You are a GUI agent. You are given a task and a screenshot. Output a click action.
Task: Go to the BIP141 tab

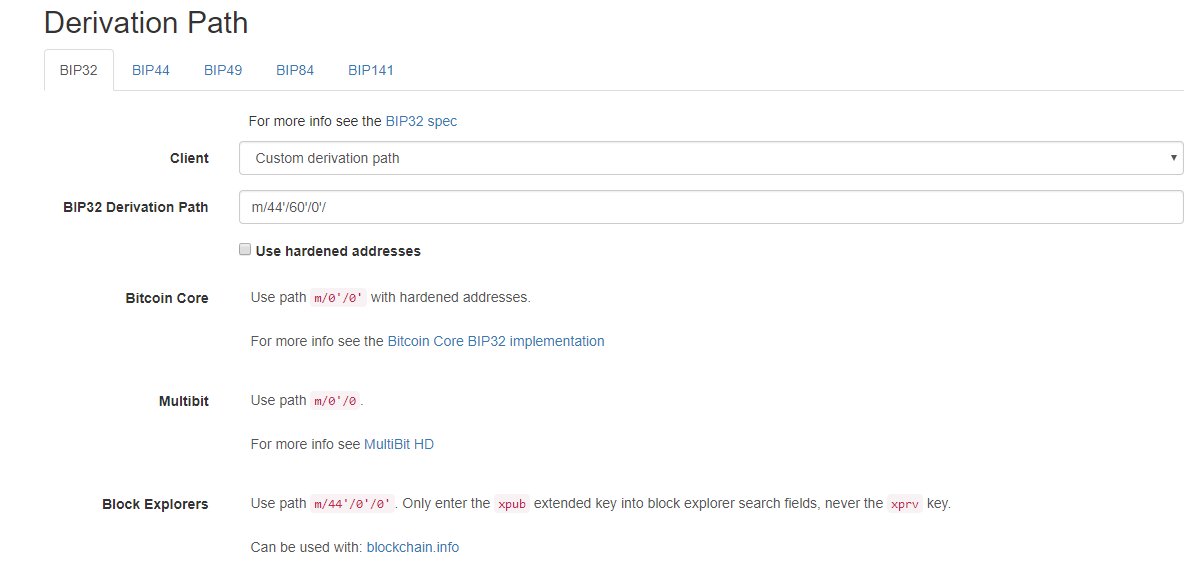(371, 70)
